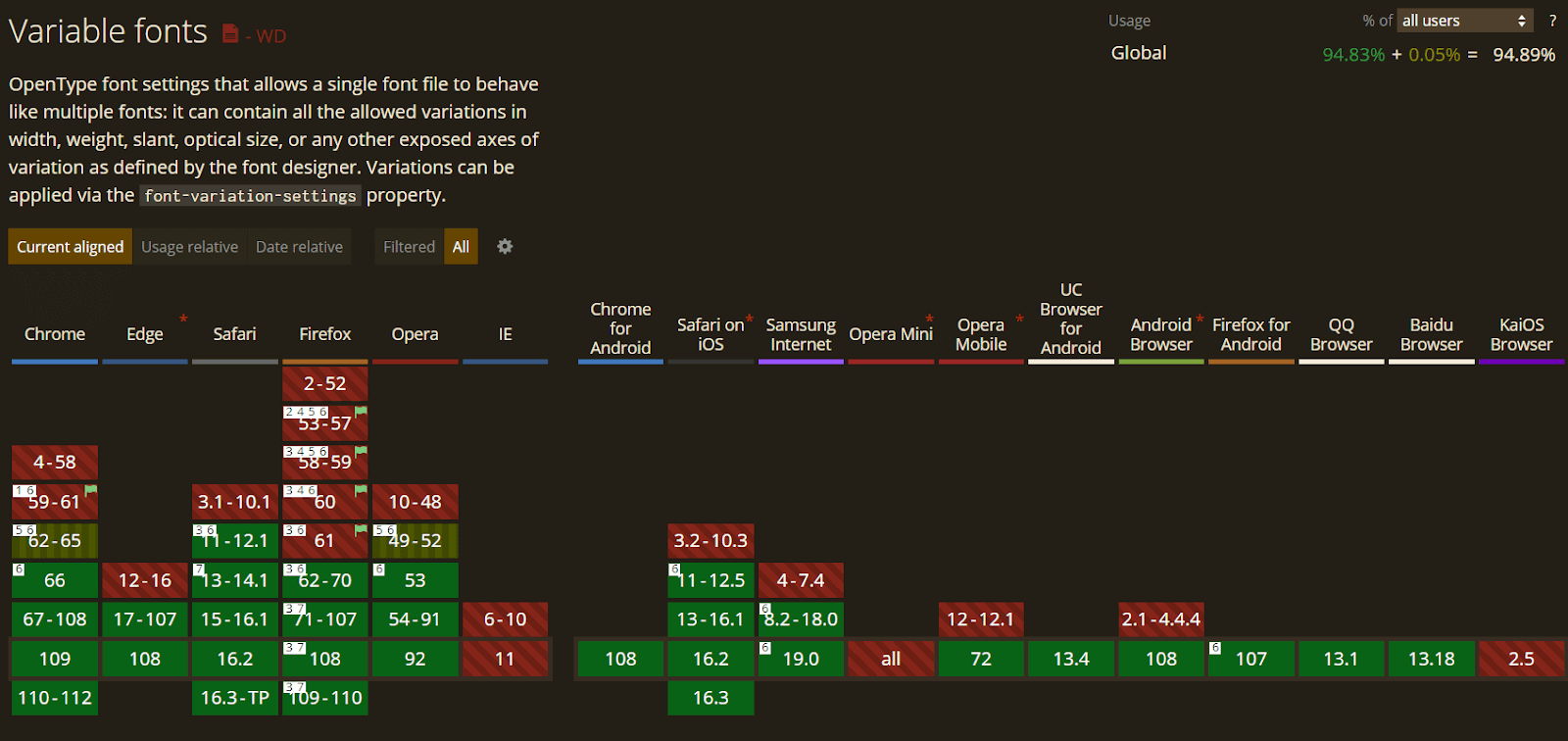The image size is (1568, 741).
Task: Select the Firefox 109-110 cell
Action: pos(325,698)
